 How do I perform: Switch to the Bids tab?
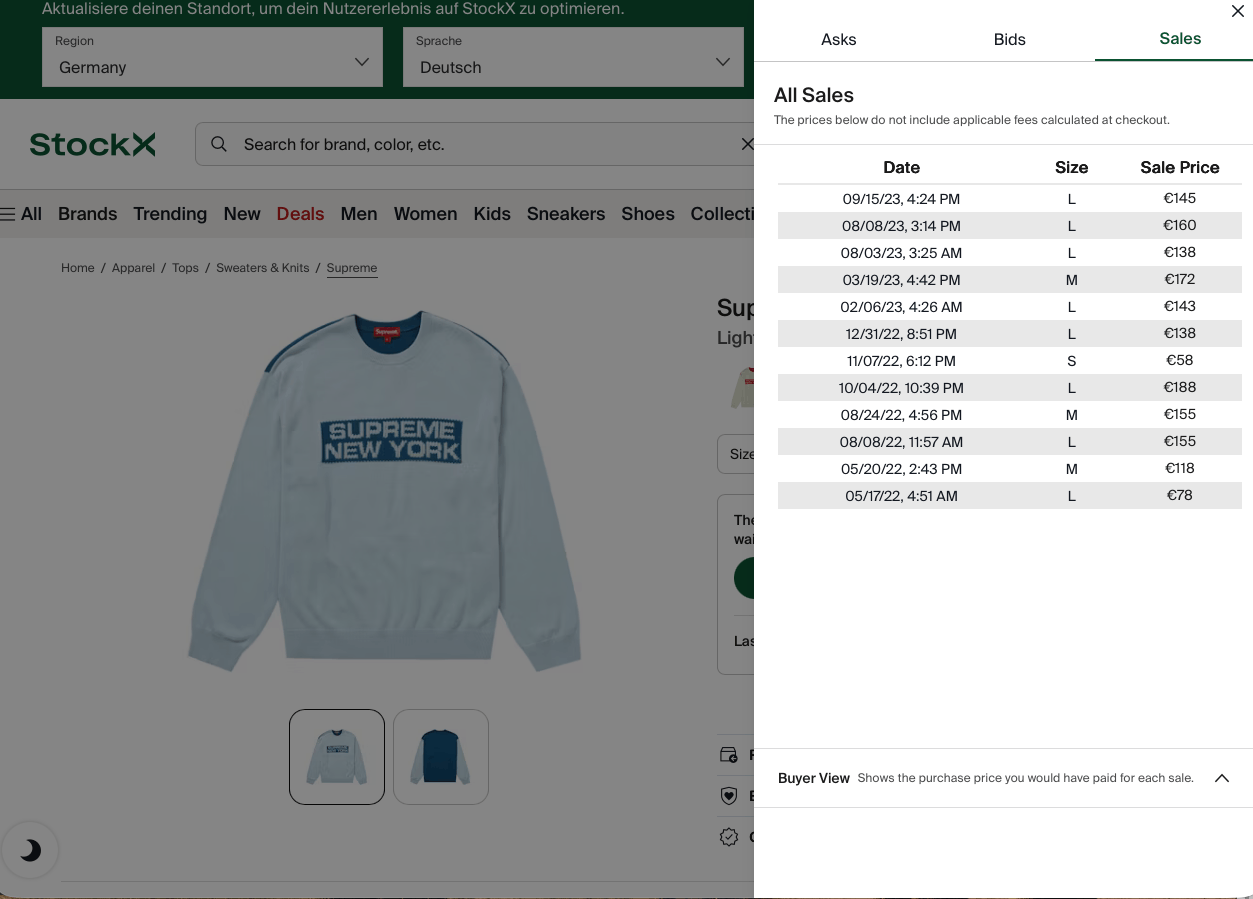(1010, 39)
